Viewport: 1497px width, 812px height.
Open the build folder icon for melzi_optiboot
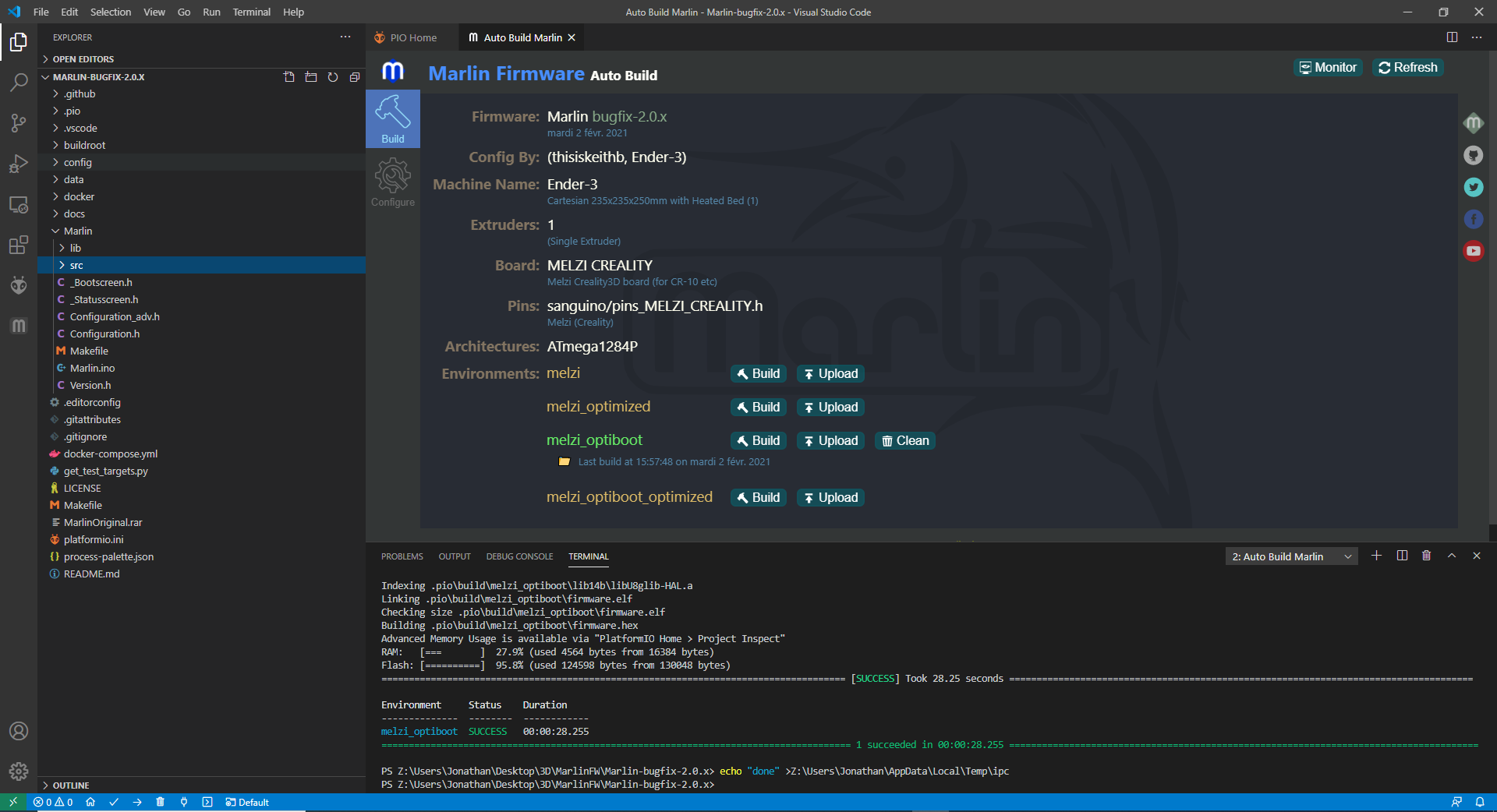(564, 461)
